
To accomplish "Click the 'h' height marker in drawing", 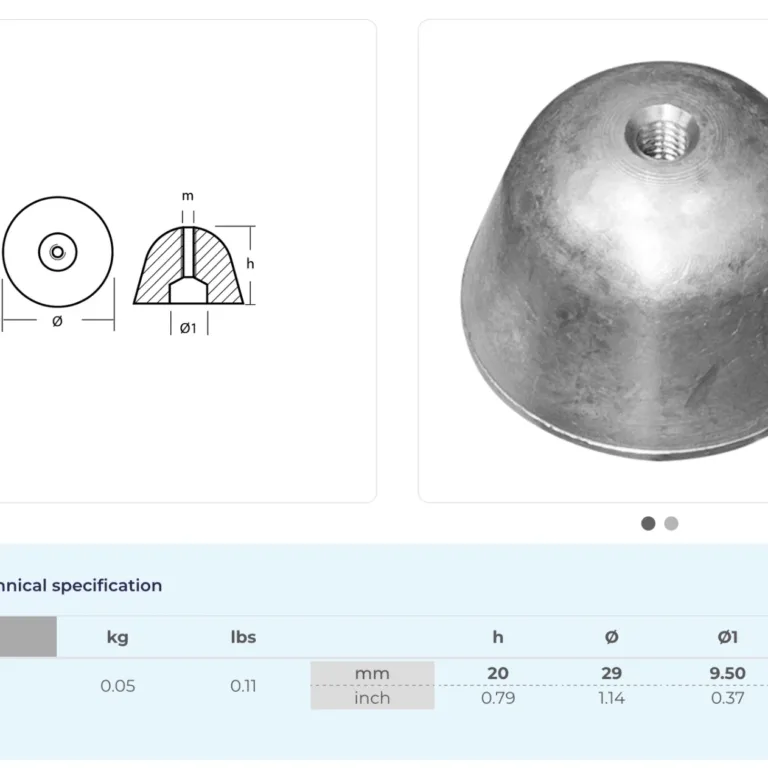I will [x=251, y=264].
